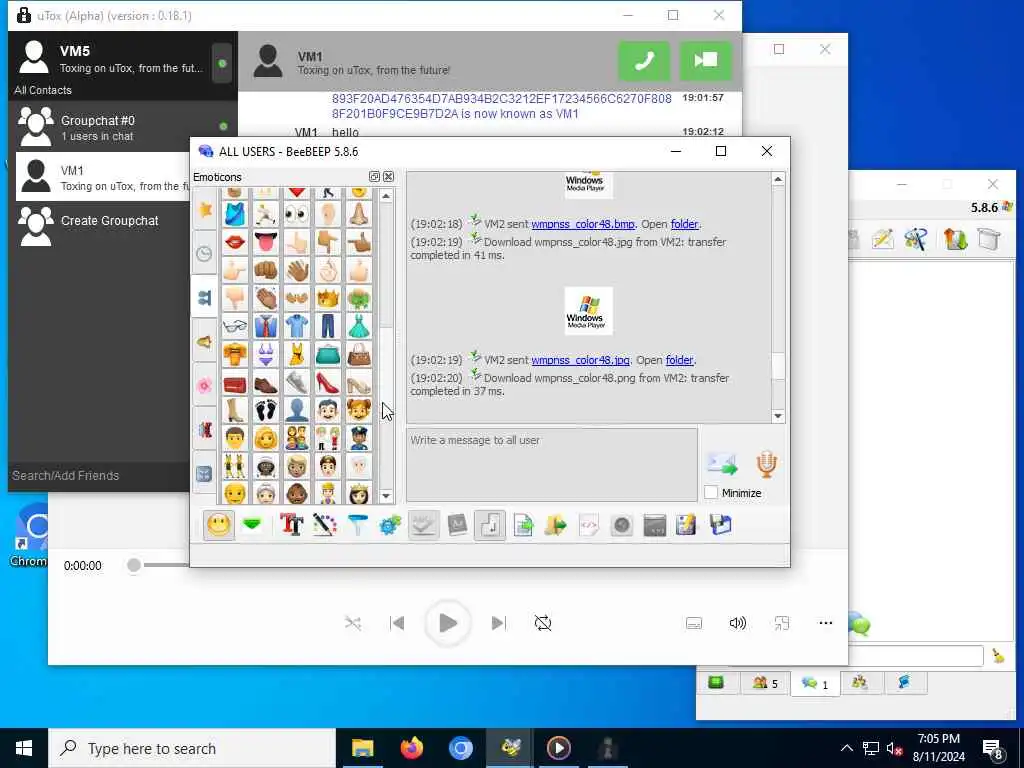The image size is (1024, 768).
Task: Open the wmpnss_color48.bmp link
Action: (583, 224)
